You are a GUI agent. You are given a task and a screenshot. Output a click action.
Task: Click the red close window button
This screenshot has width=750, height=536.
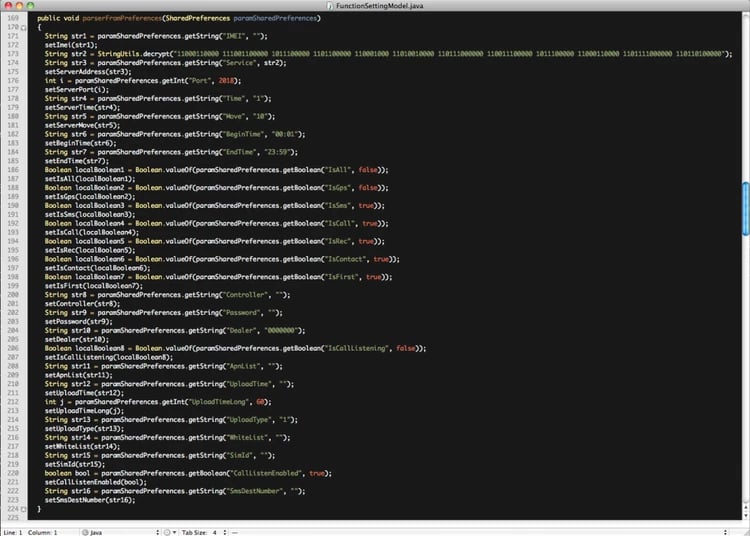9,6
